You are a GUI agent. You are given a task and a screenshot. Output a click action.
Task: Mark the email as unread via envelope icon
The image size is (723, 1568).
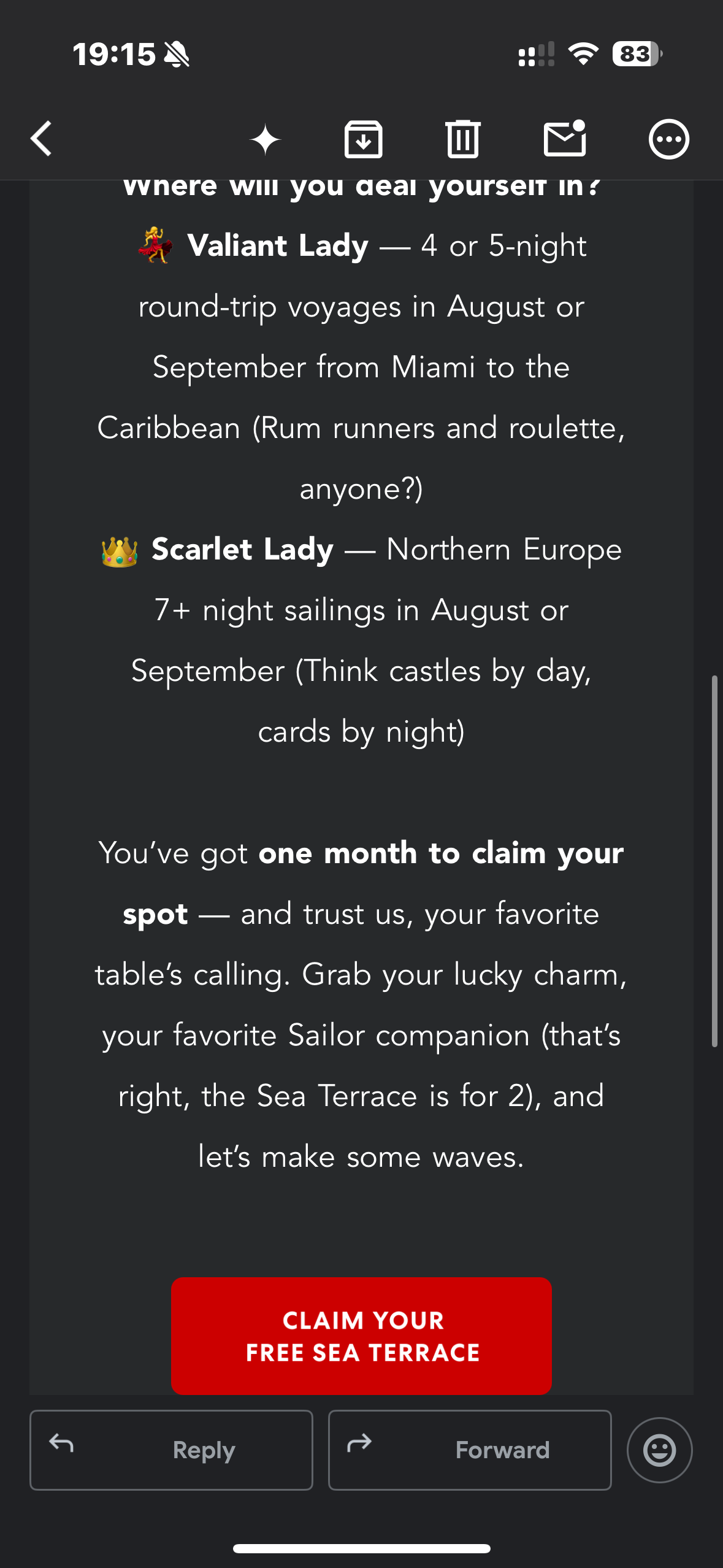coord(565,138)
